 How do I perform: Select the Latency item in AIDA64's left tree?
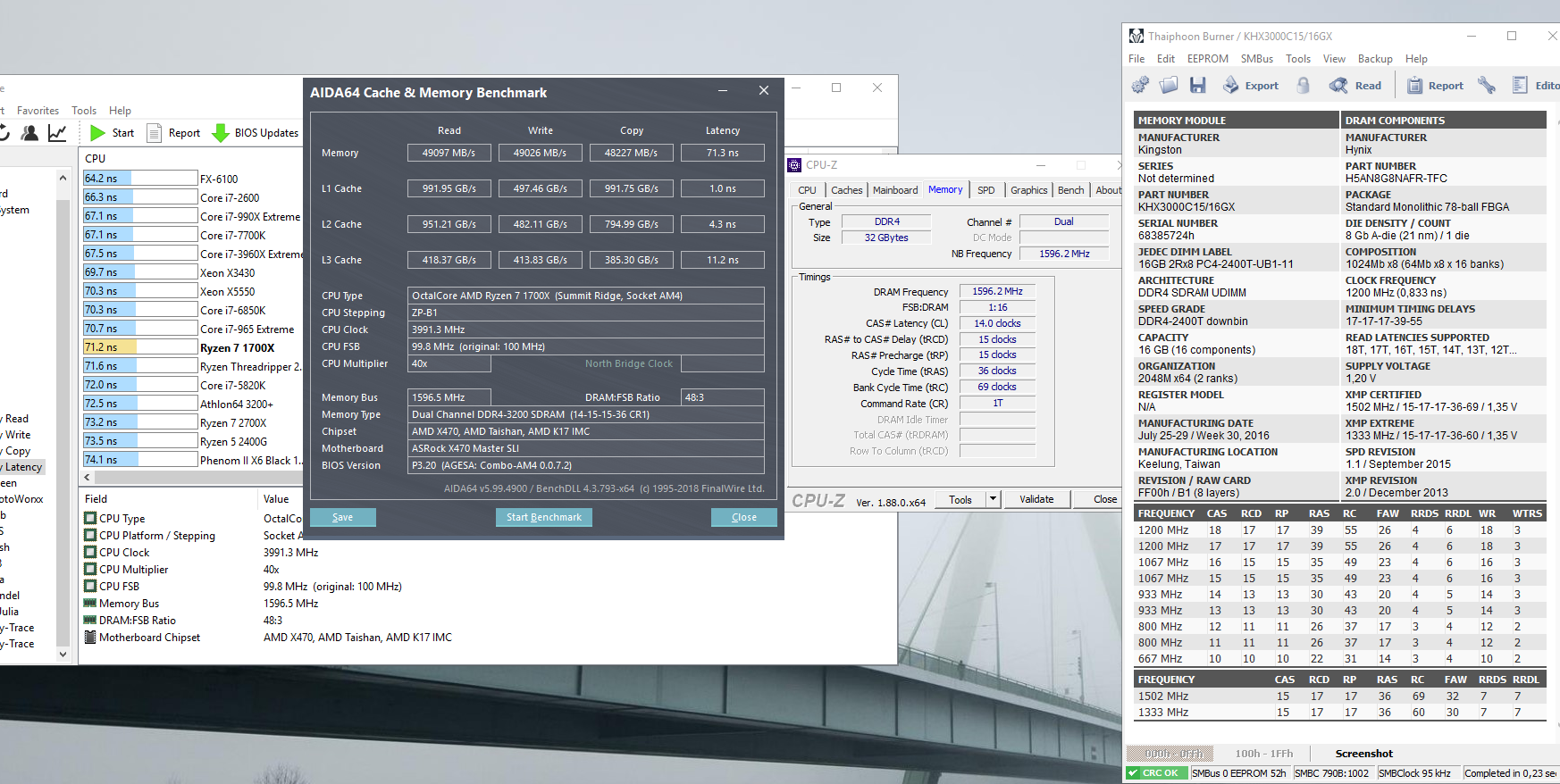point(23,467)
